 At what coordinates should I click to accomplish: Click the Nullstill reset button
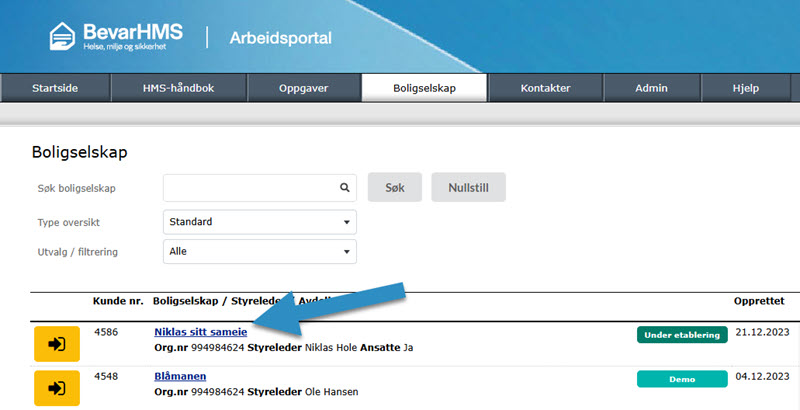(468, 187)
